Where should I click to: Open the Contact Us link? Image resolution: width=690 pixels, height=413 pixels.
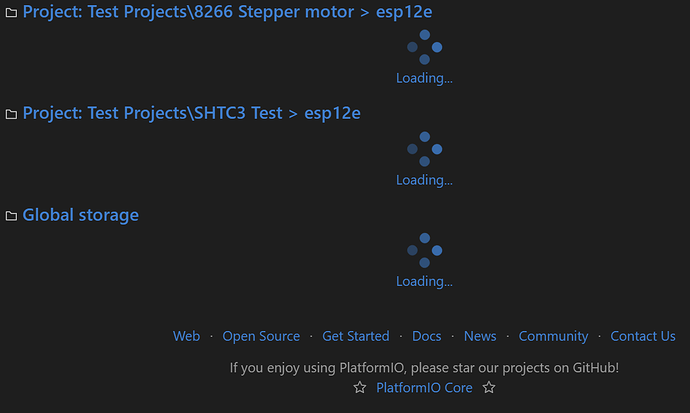[643, 336]
